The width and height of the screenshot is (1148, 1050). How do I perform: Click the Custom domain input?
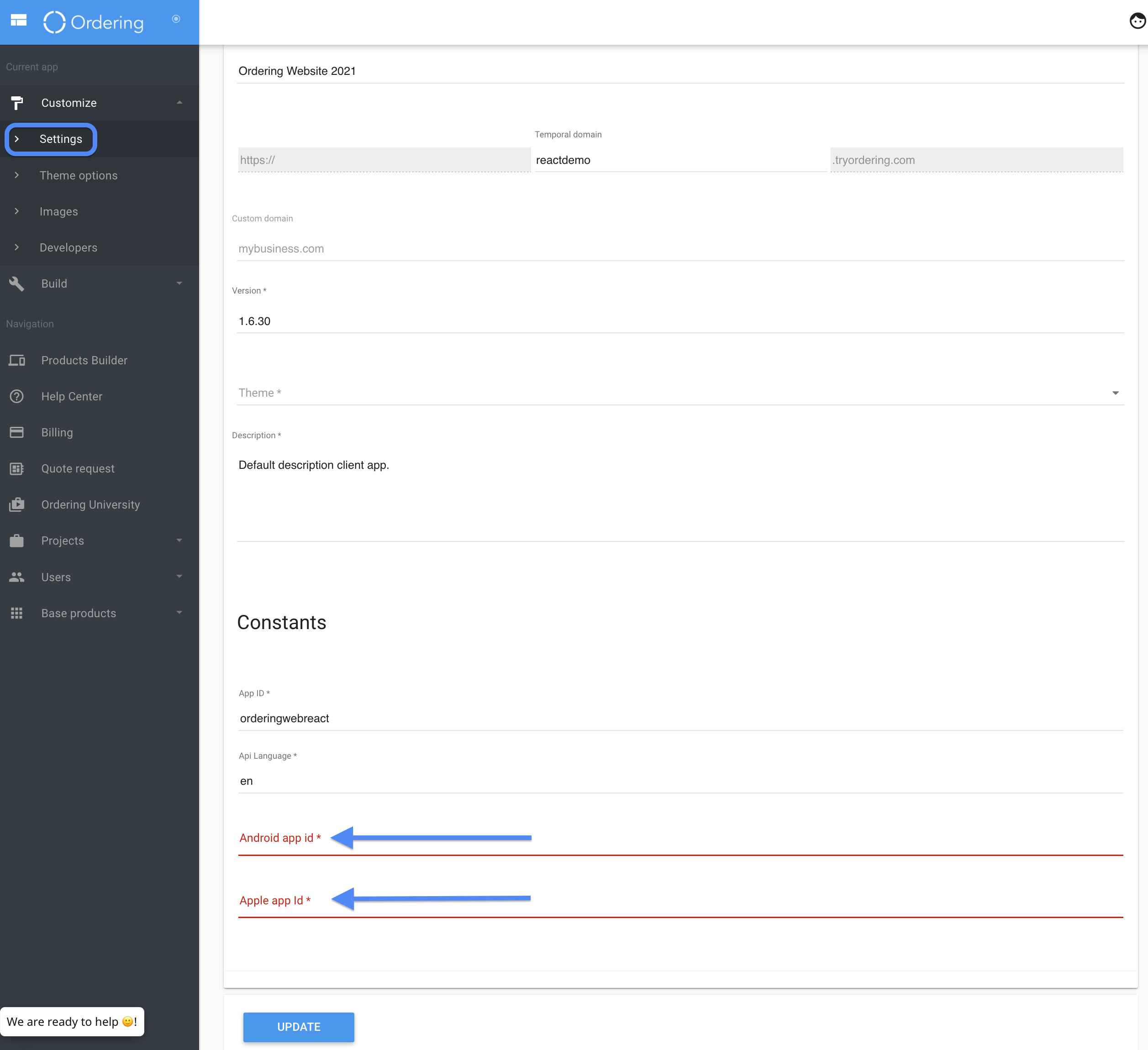[x=680, y=249]
